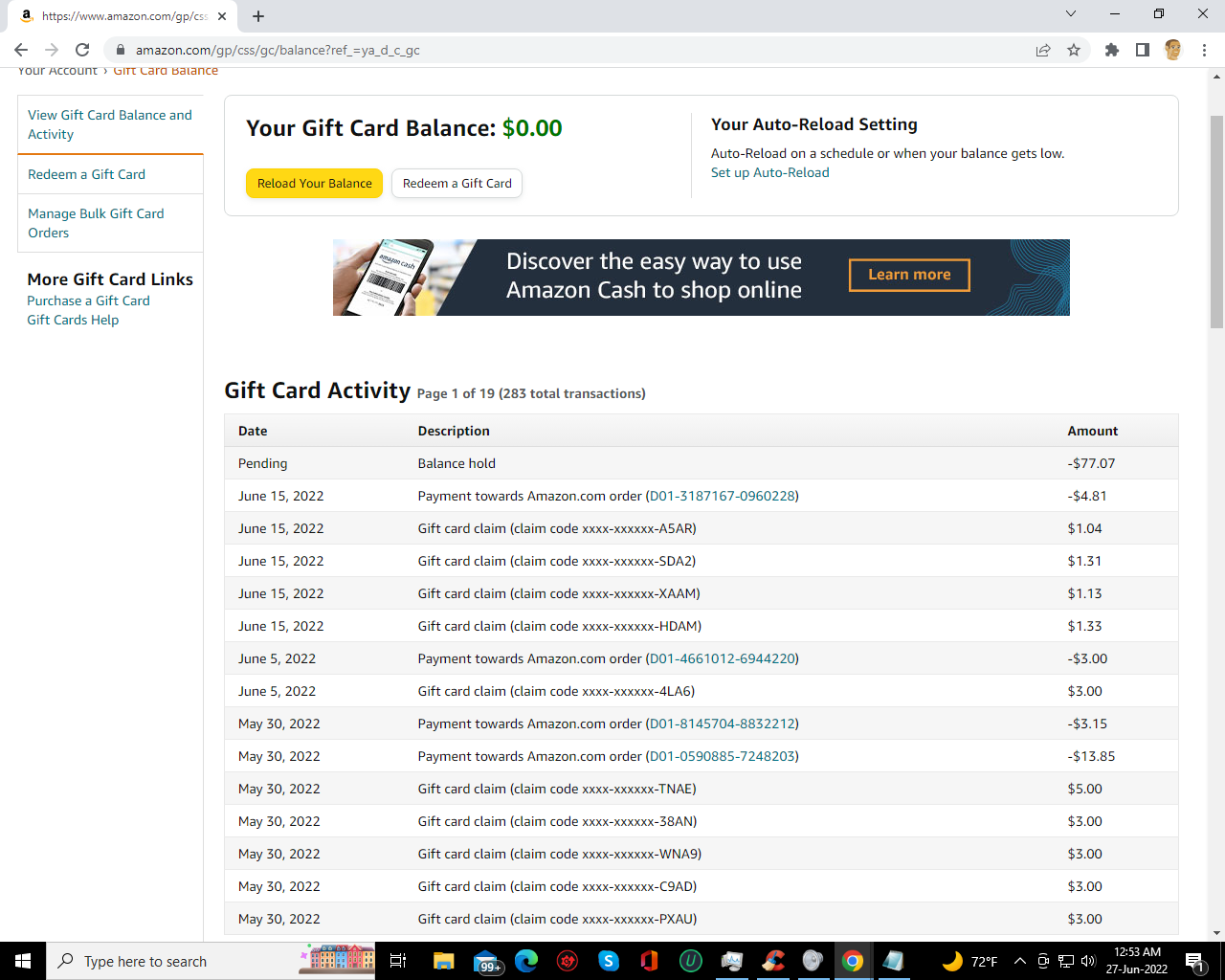Open order D01-4661012-6944220
This screenshot has height=980, width=1225.
(x=723, y=658)
